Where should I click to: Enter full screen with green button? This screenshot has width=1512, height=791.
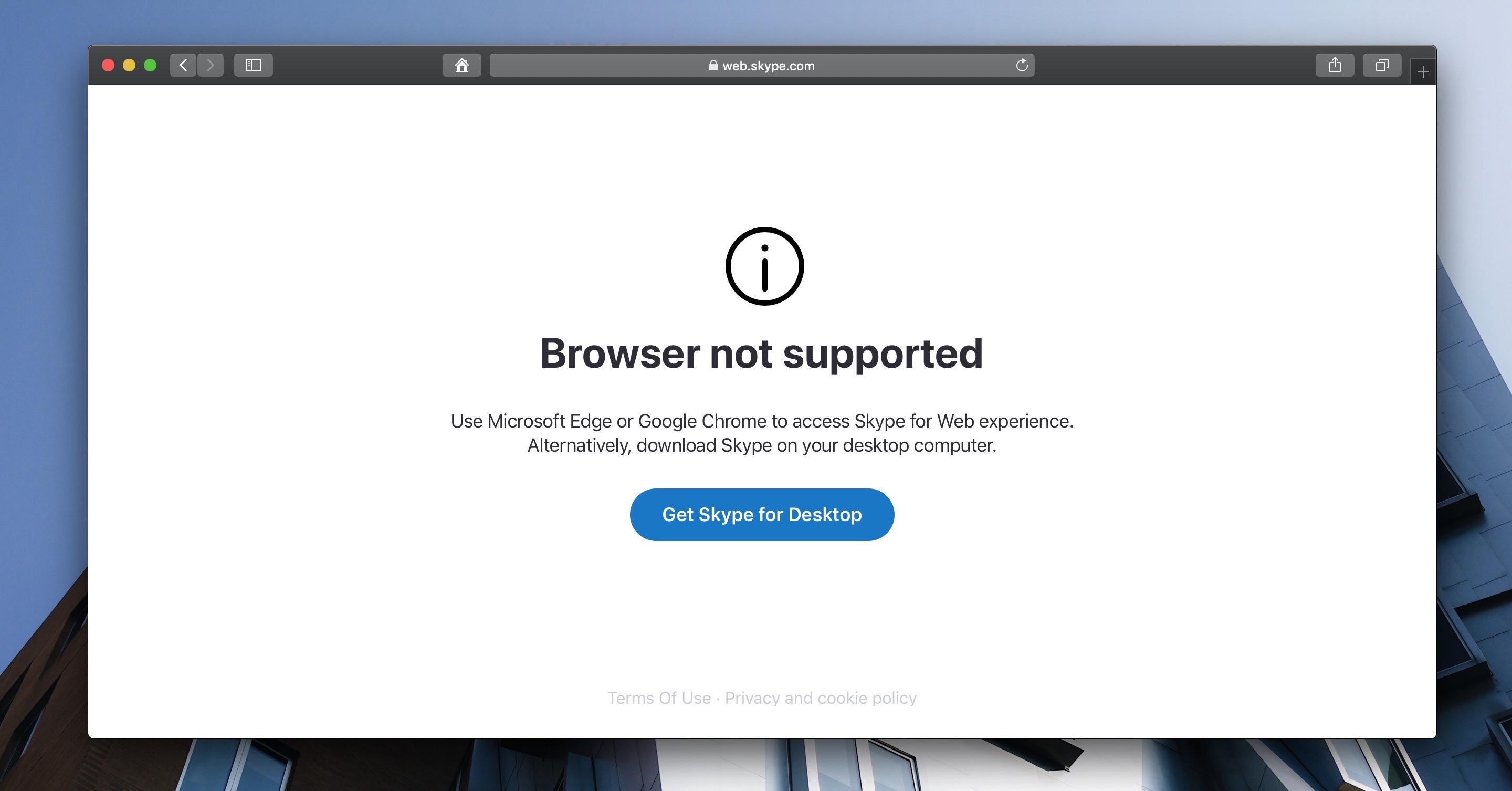(150, 65)
